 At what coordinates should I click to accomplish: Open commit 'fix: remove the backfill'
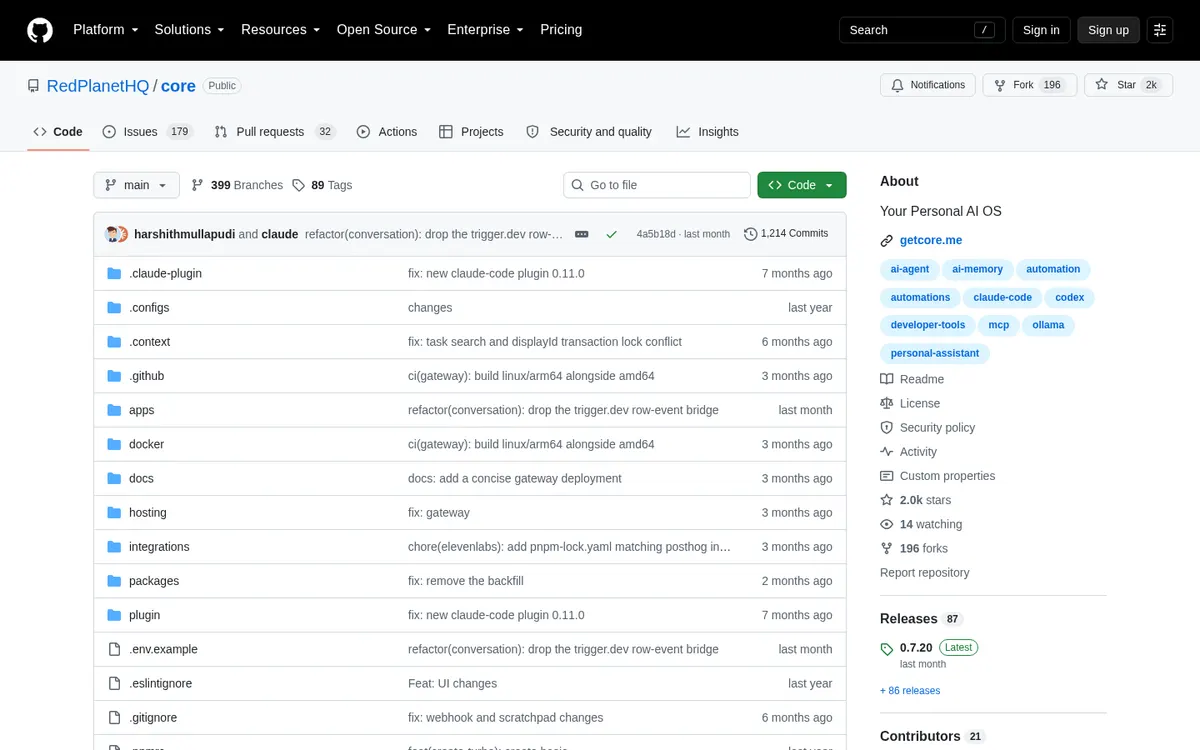[x=466, y=581]
